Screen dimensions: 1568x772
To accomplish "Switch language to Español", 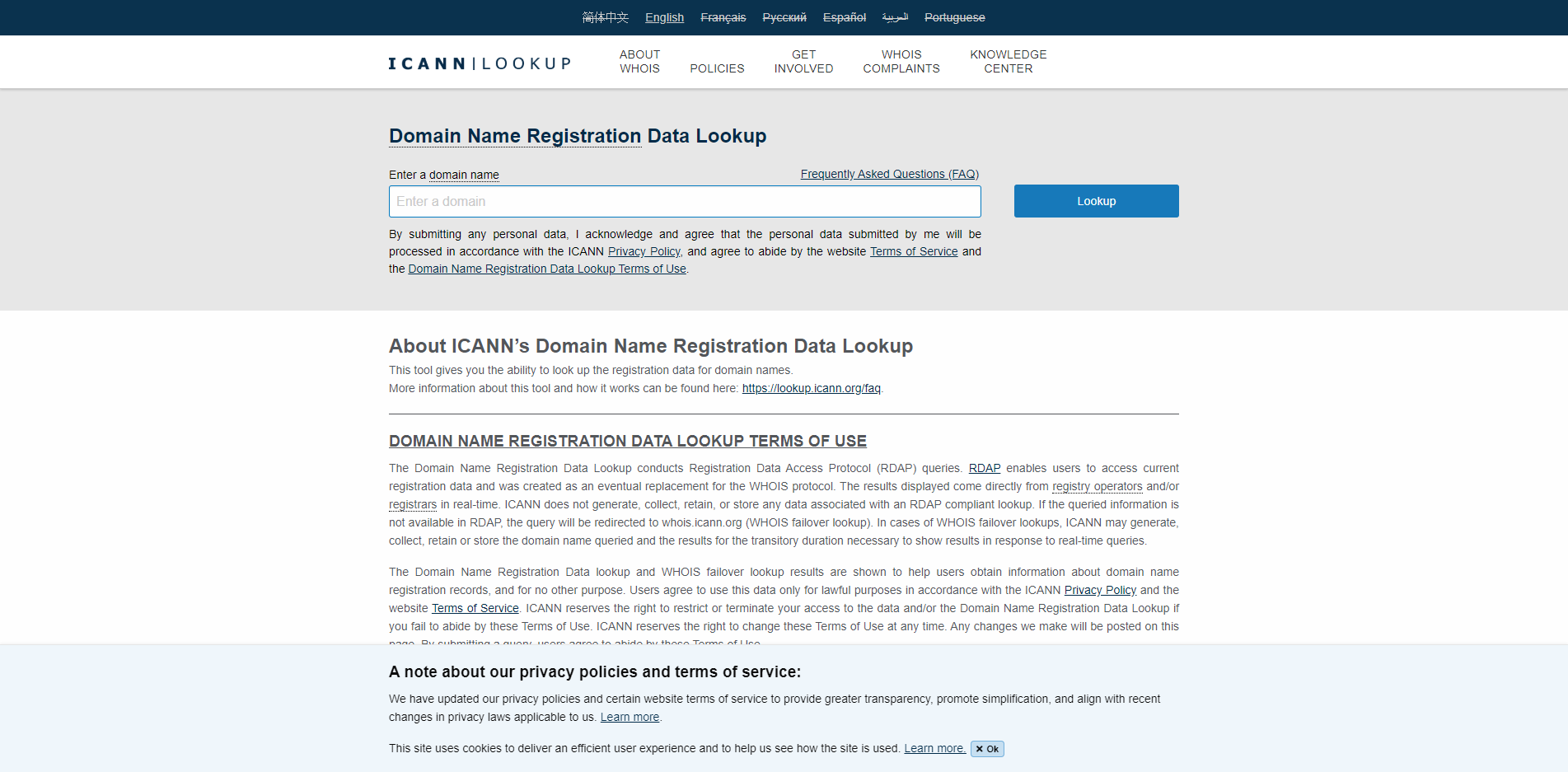I will click(x=844, y=17).
